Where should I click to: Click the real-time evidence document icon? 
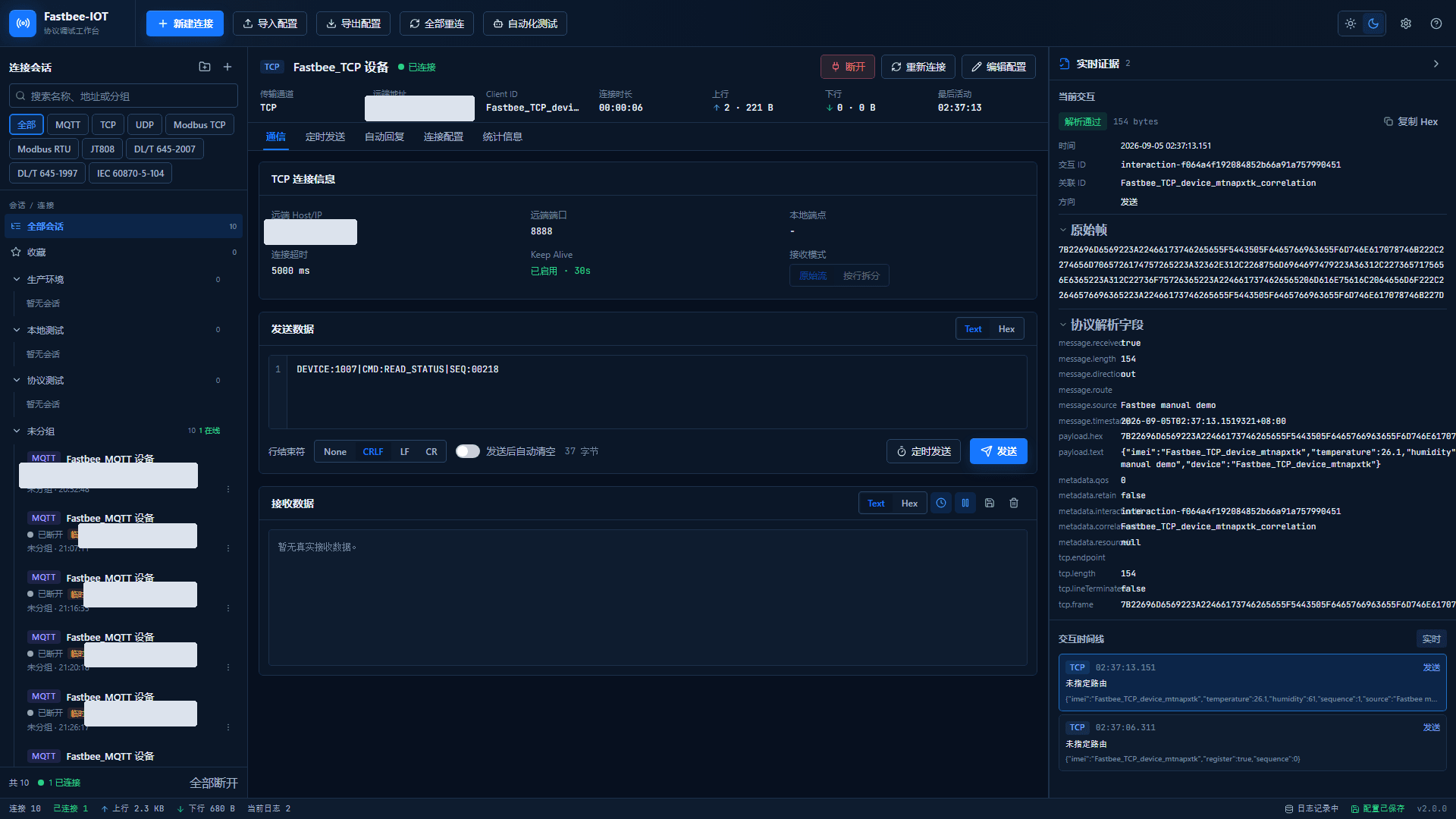click(x=1065, y=64)
